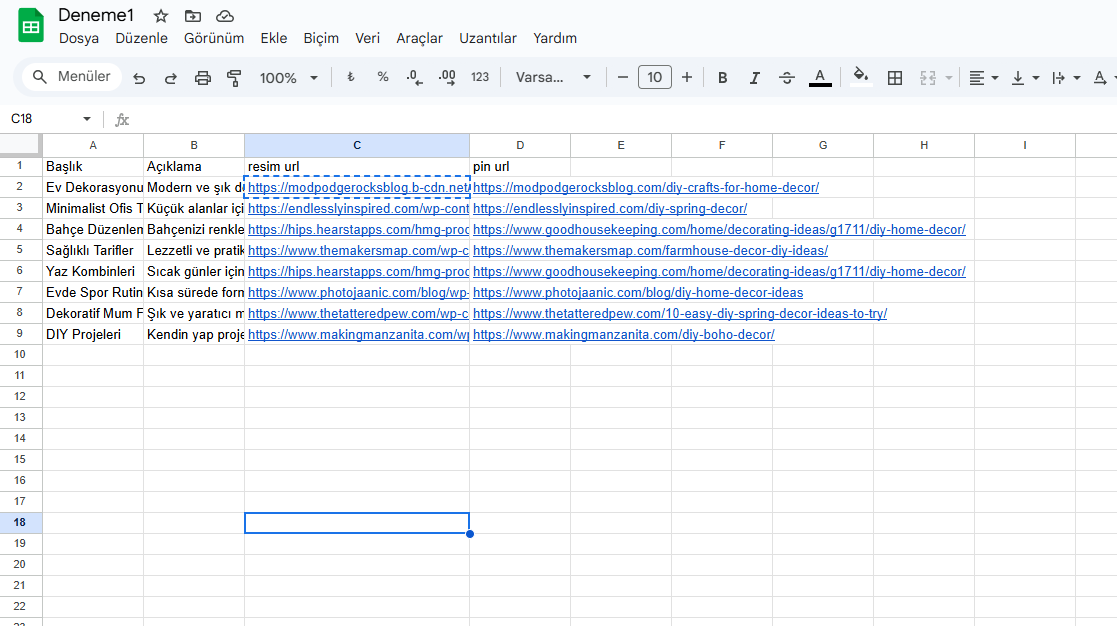Toggle italic formatting
1117x626 pixels.
point(754,78)
